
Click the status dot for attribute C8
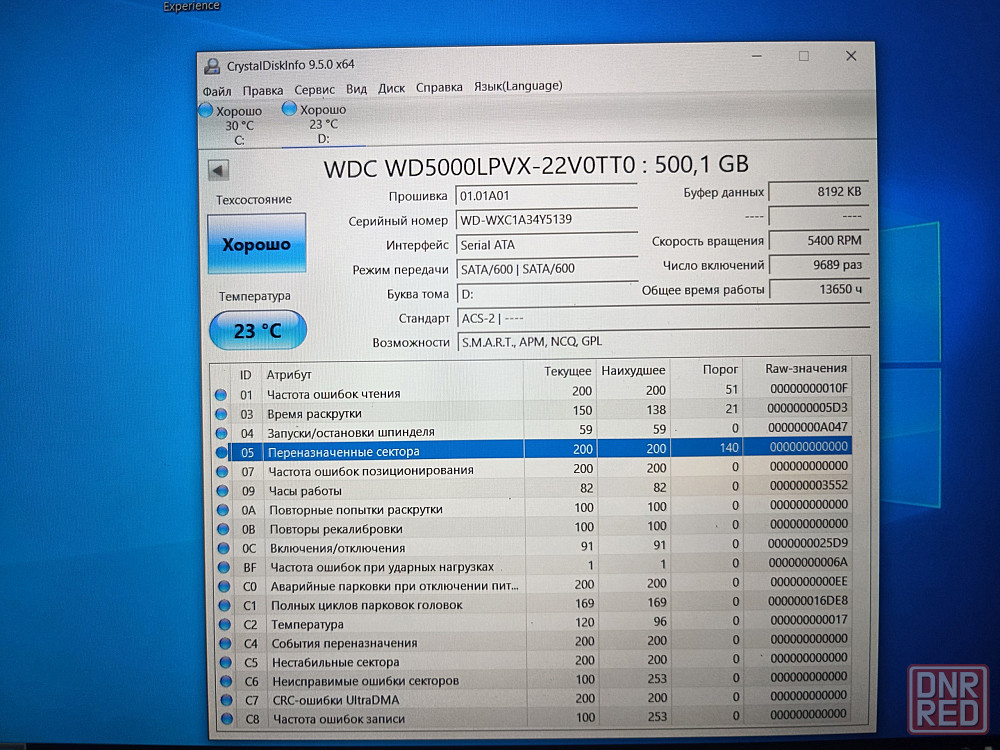pos(226,719)
